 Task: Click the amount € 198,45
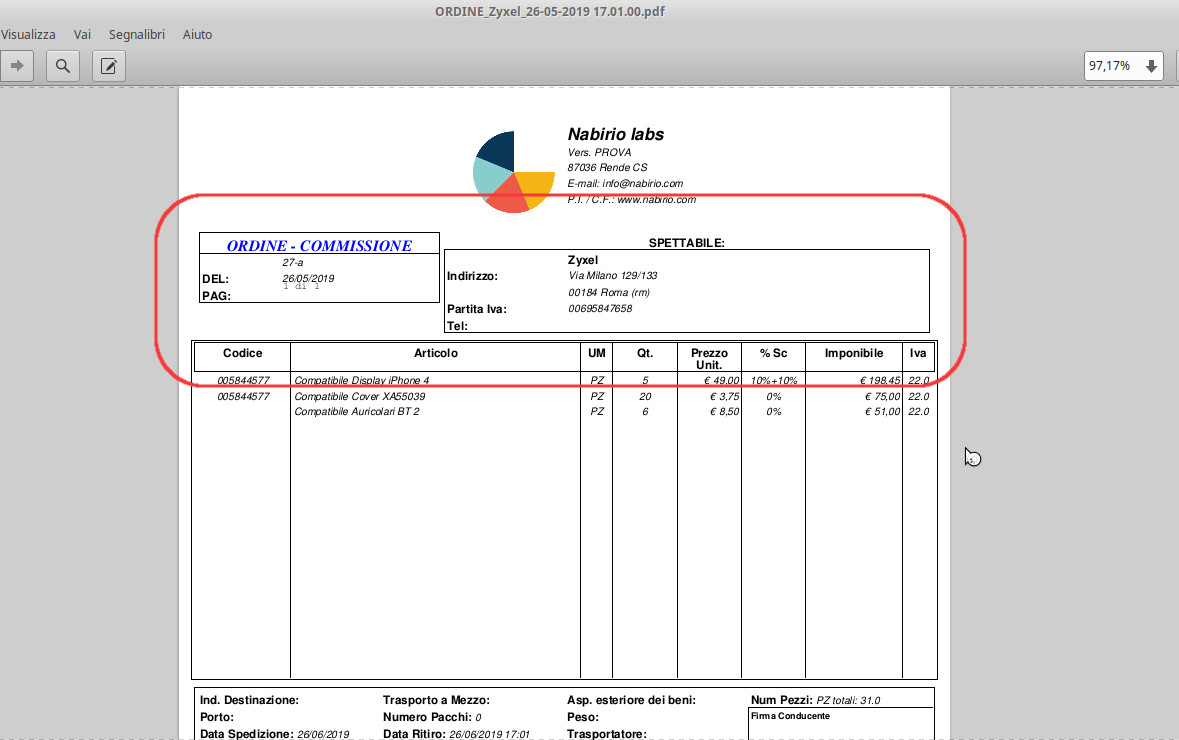[880, 381]
